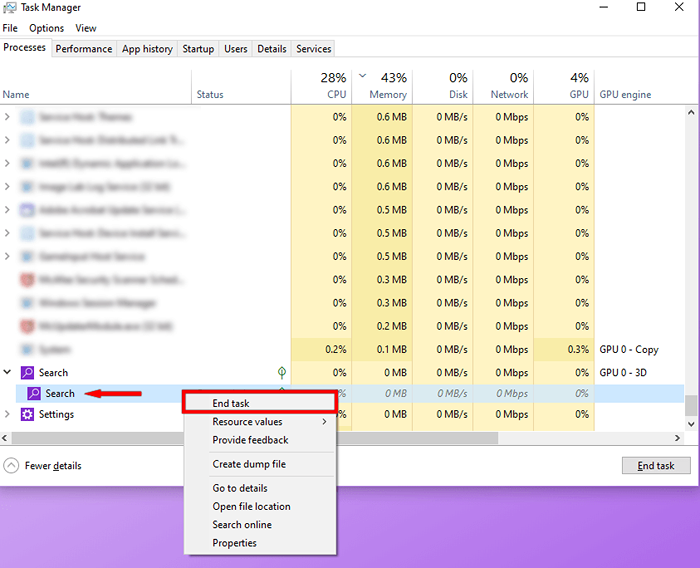Viewport: 700px width, 568px height.
Task: Click the Search child process icon
Action: (34, 393)
